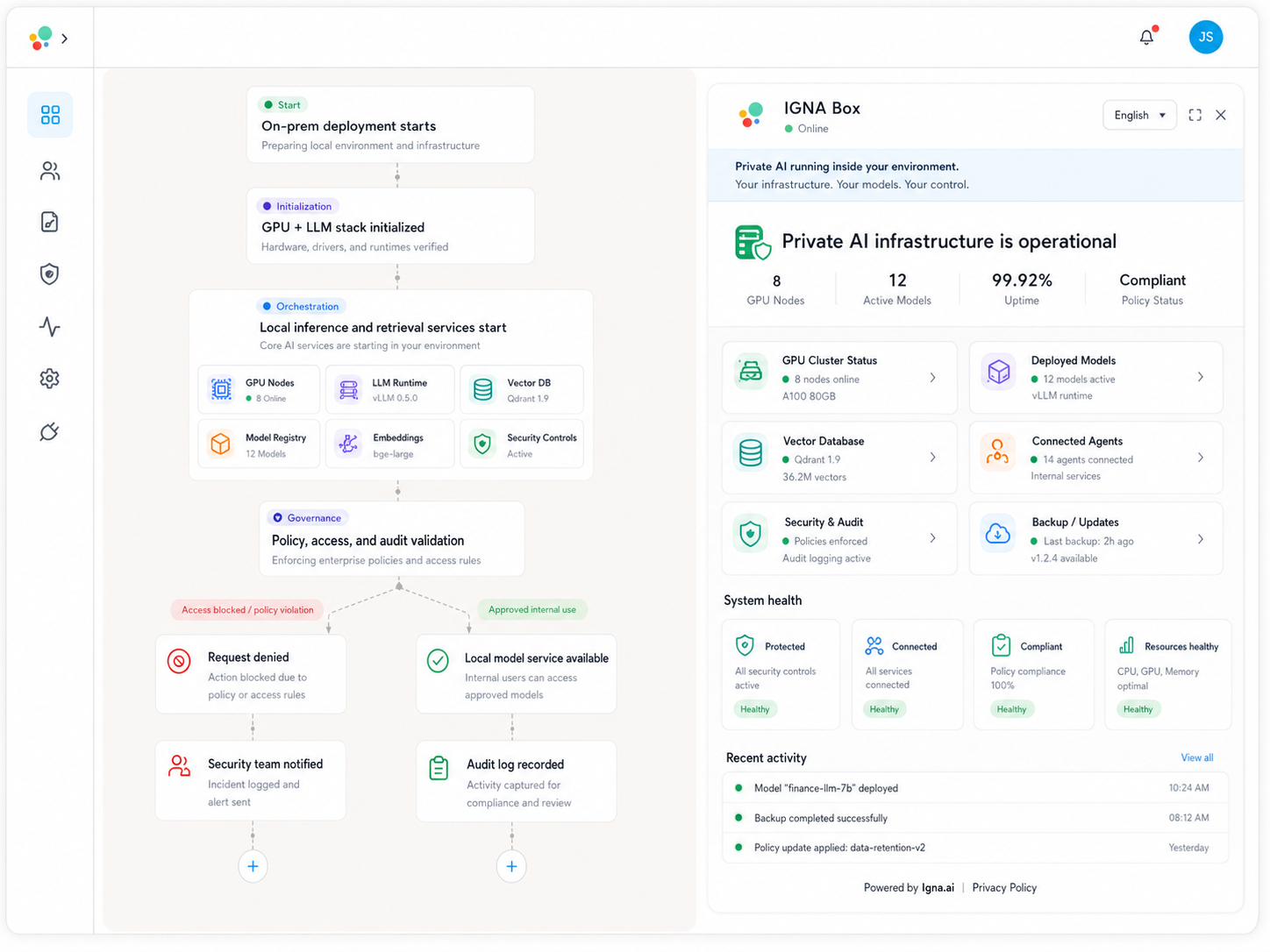This screenshot has width=1270, height=952.
Task: Click the Security team notified people icon
Action: pos(179,766)
